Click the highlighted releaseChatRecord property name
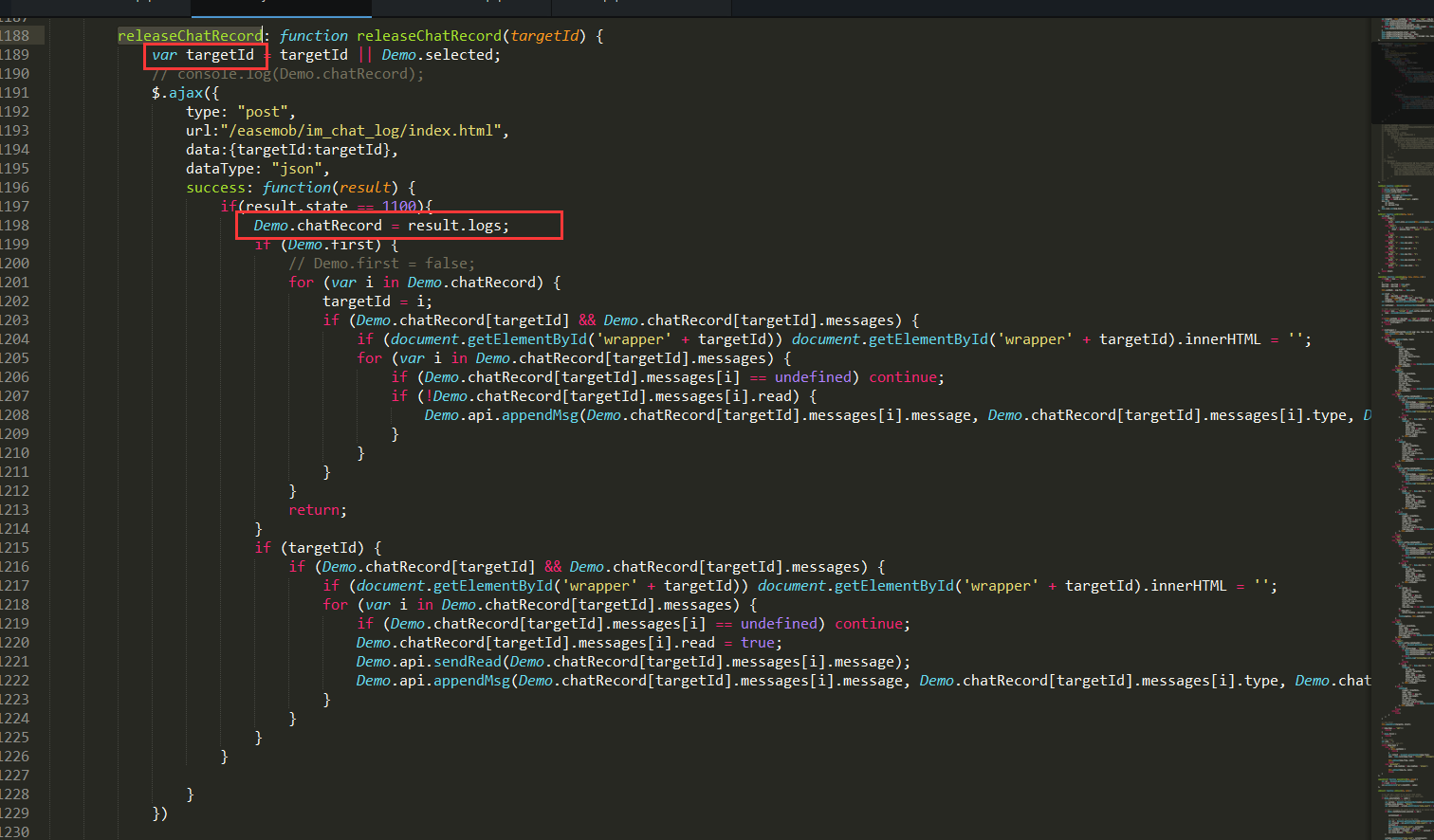 [189, 36]
